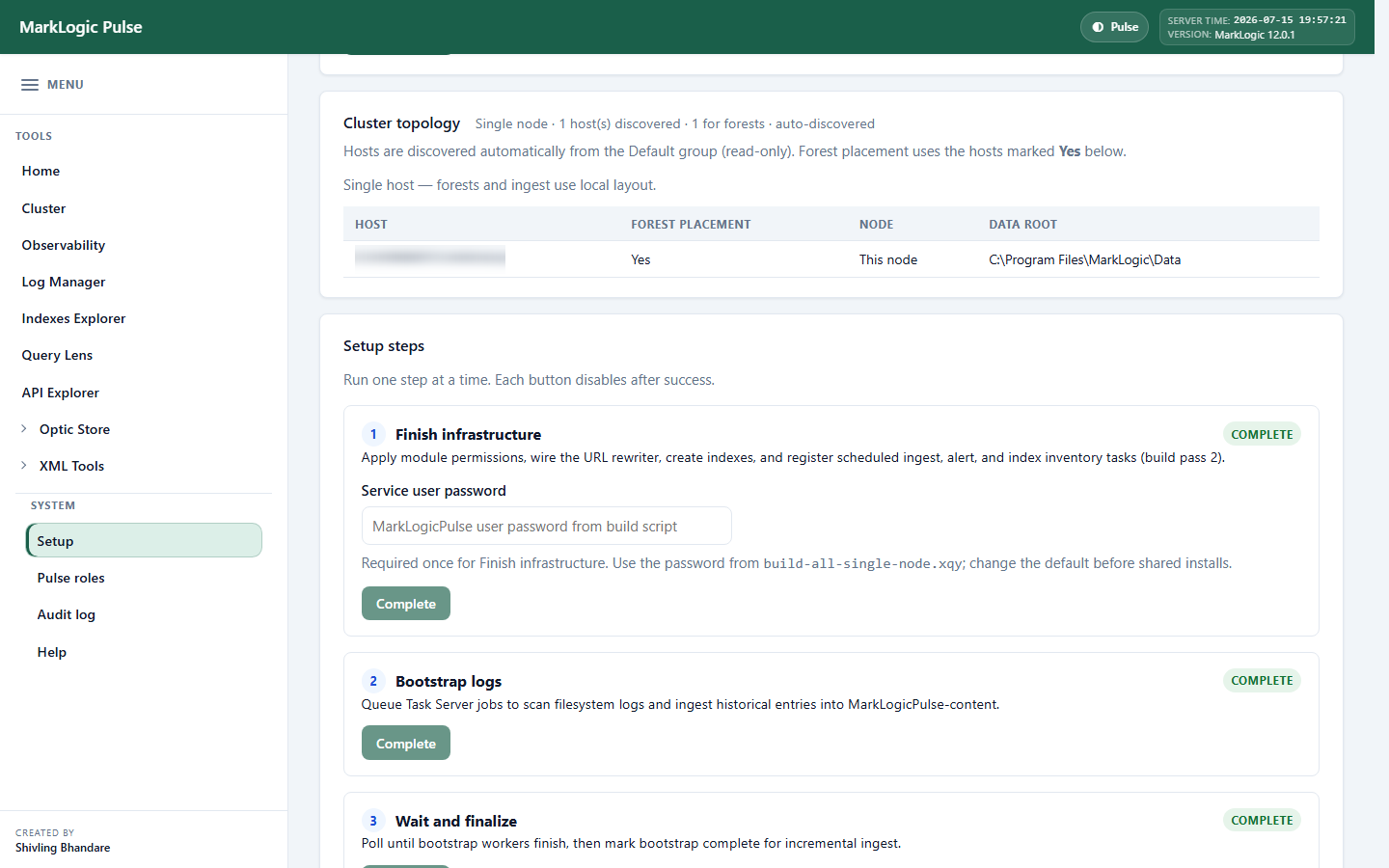The image size is (1389, 868).
Task: Click the Service user password field
Action: coord(546,526)
